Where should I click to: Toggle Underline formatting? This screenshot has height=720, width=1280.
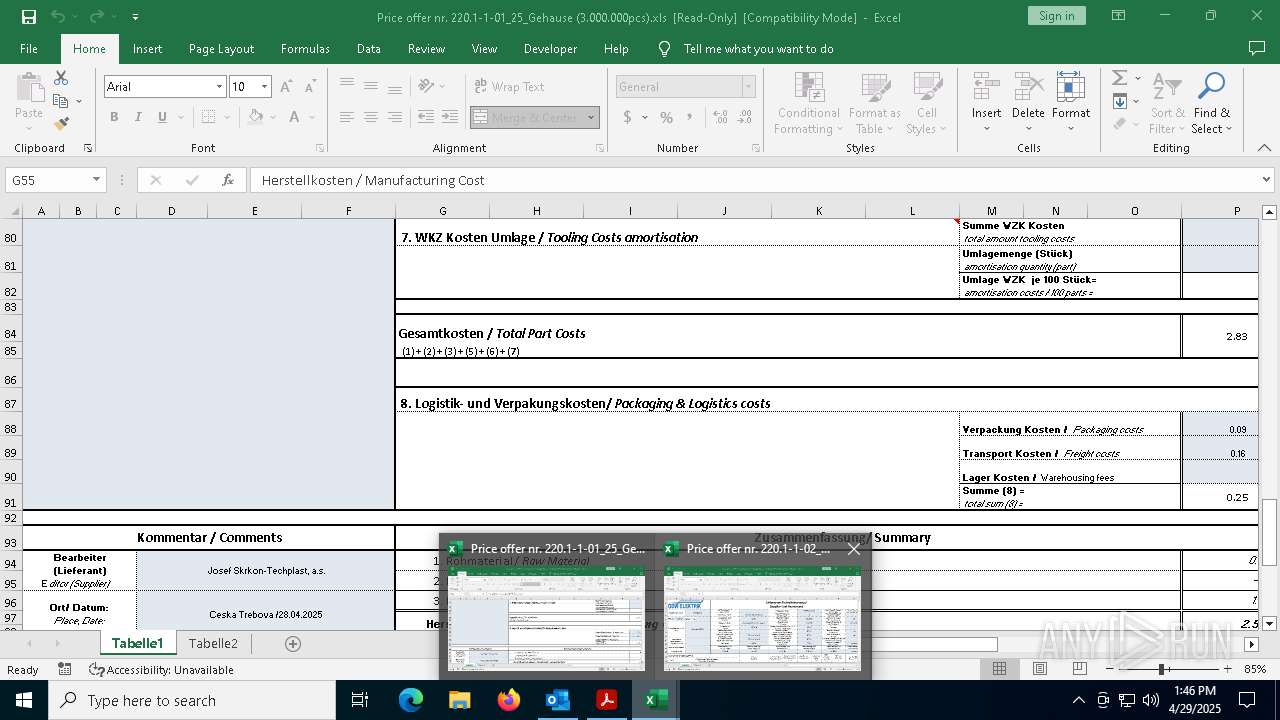pyautogui.click(x=162, y=117)
